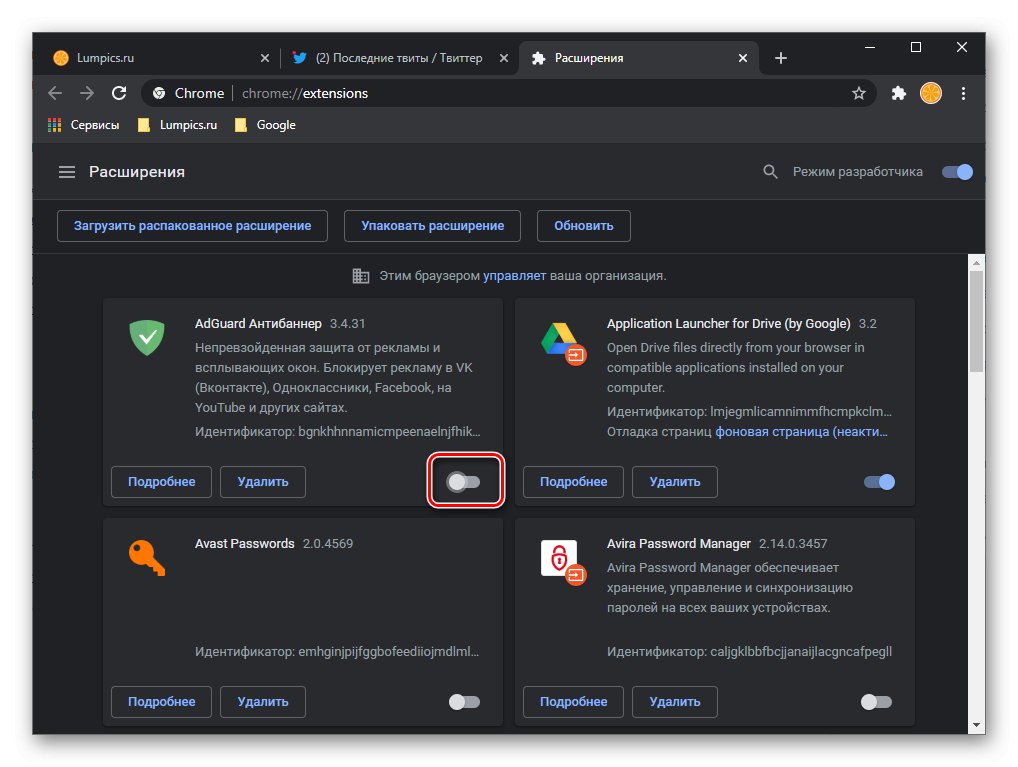
Task: Switch to the Последние твиты / Твиттер tab
Action: coord(399,58)
